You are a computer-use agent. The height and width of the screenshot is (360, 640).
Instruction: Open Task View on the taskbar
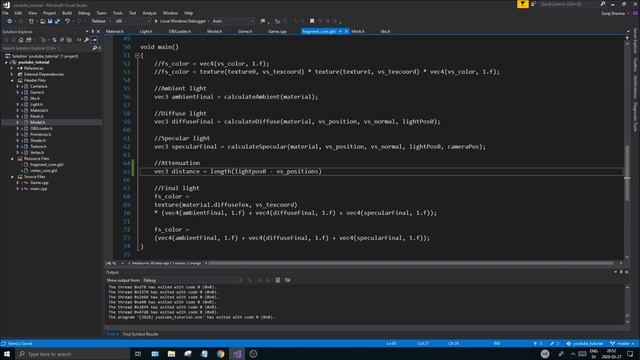click(138, 354)
